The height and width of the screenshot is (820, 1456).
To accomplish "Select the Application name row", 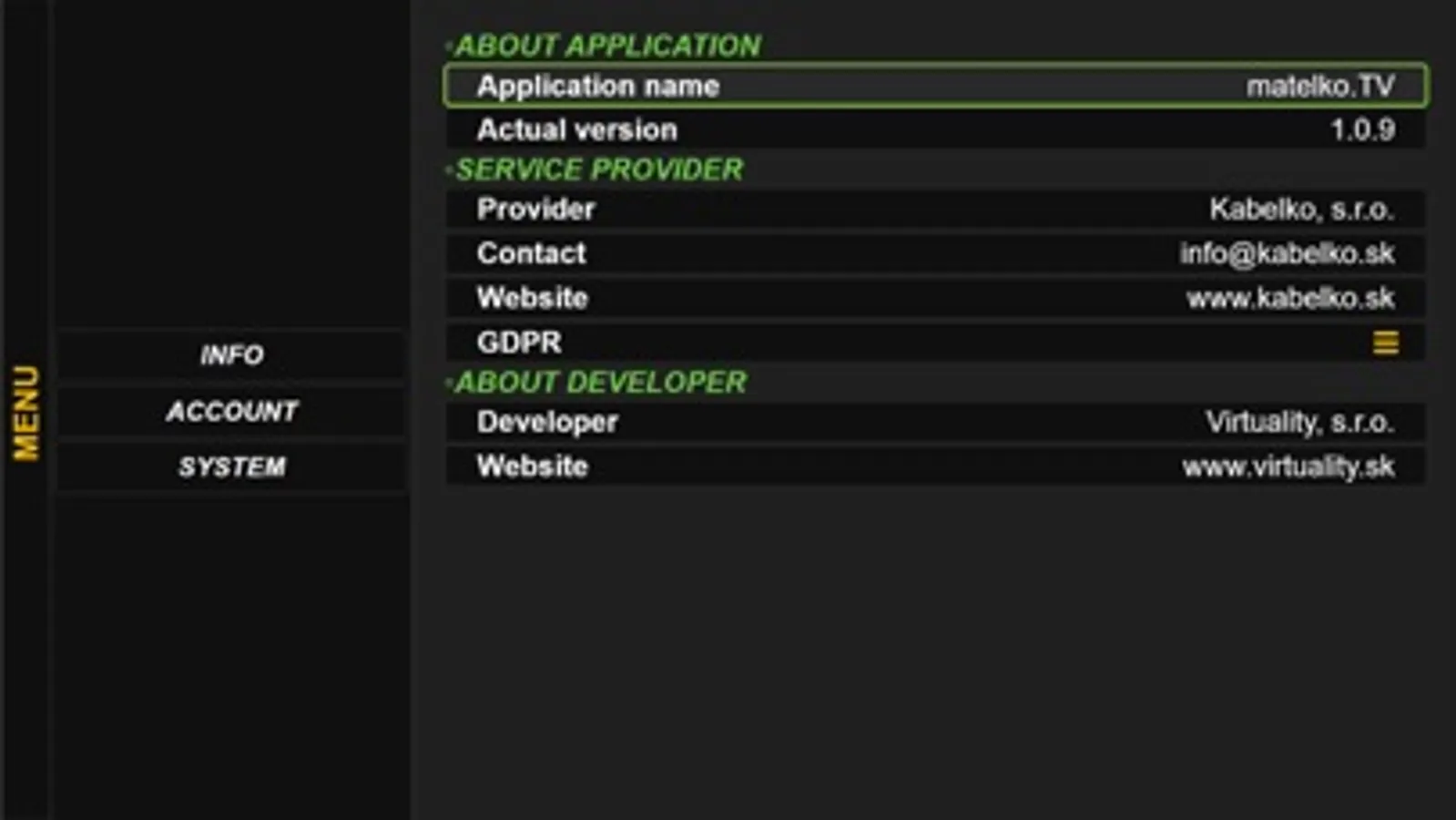I will point(935,86).
